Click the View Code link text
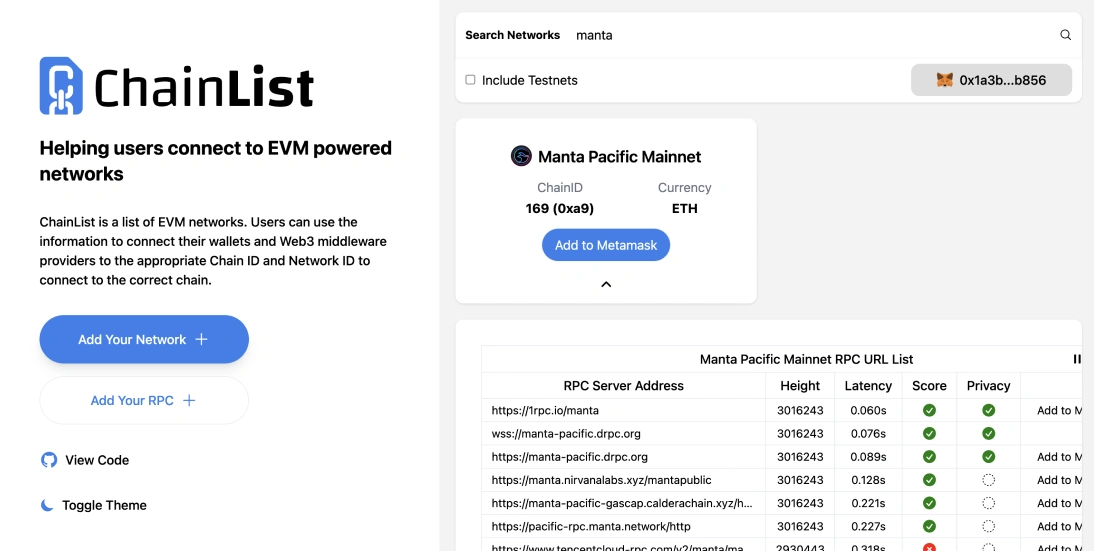The width and height of the screenshot is (1094, 551). pos(97,460)
